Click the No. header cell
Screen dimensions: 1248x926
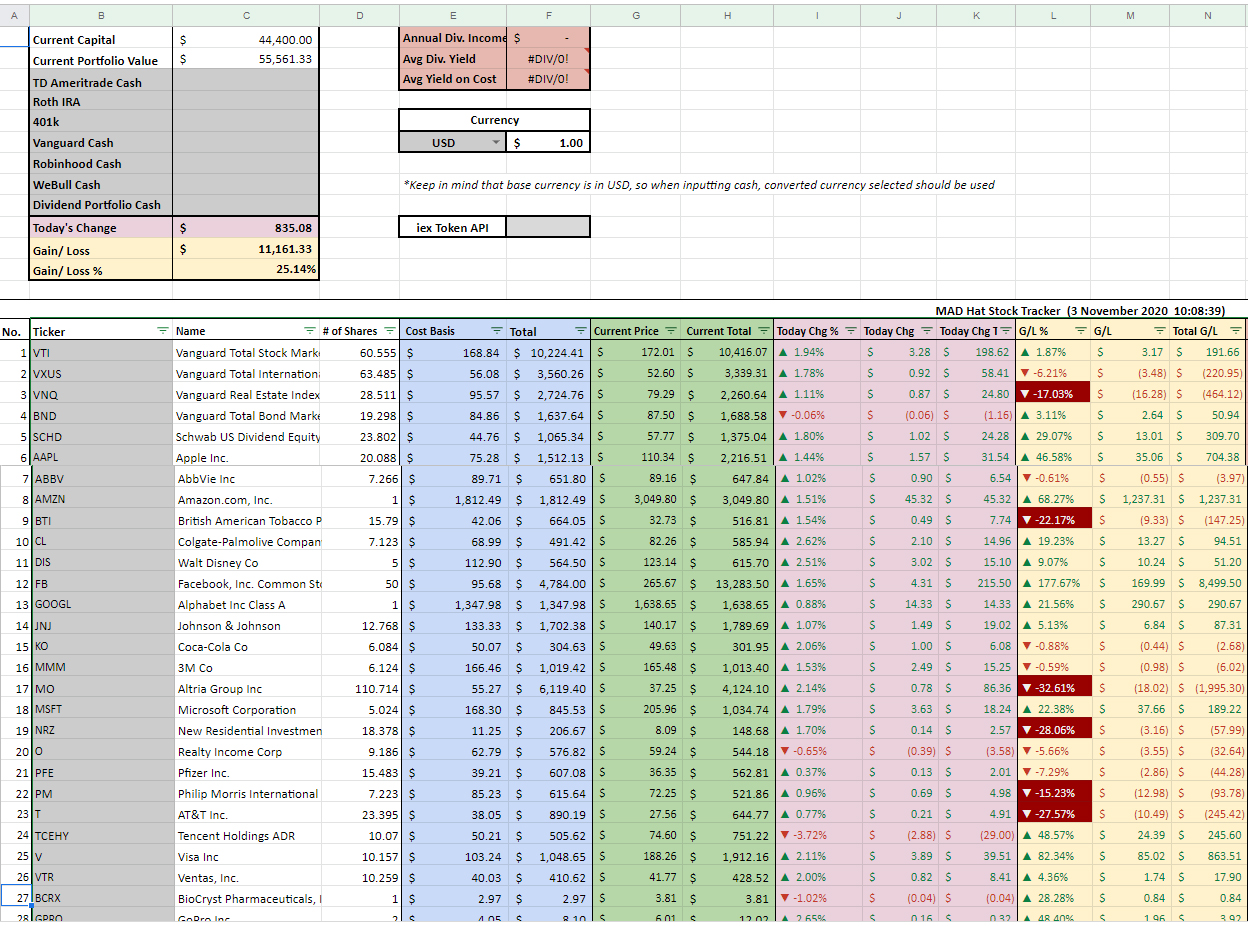[x=14, y=331]
